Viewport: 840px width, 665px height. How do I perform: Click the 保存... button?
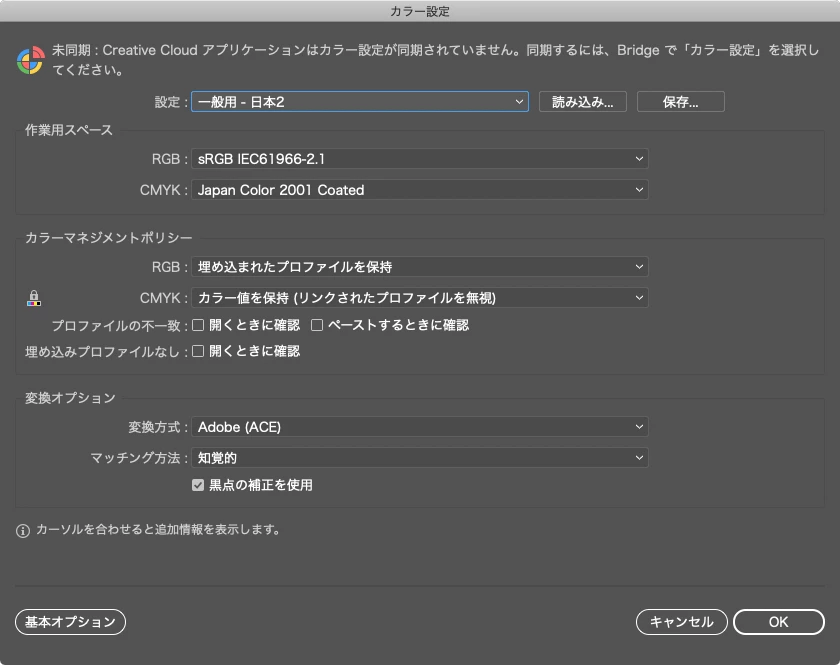point(680,102)
